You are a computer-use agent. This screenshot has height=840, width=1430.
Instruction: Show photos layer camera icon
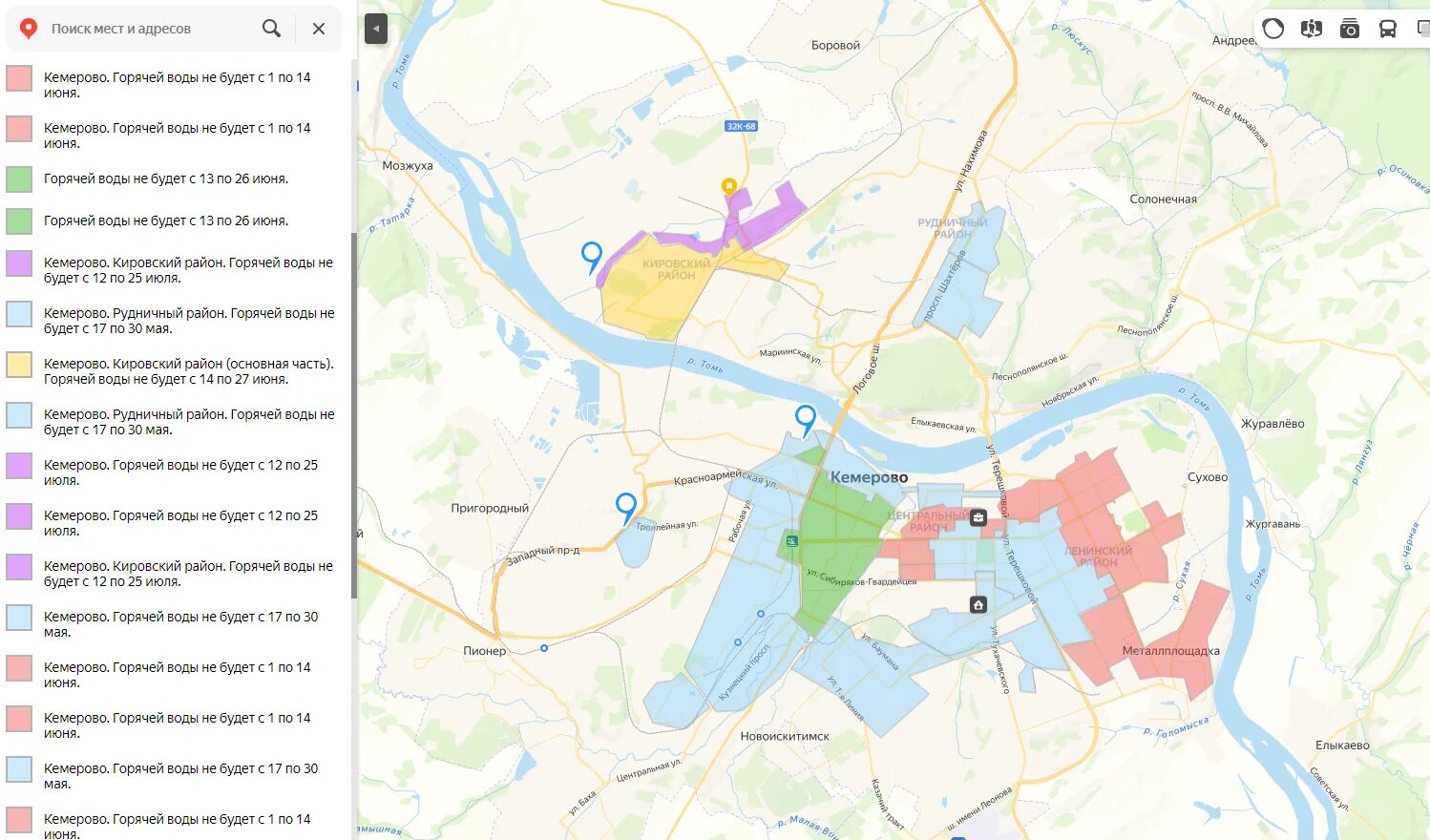tap(1350, 29)
